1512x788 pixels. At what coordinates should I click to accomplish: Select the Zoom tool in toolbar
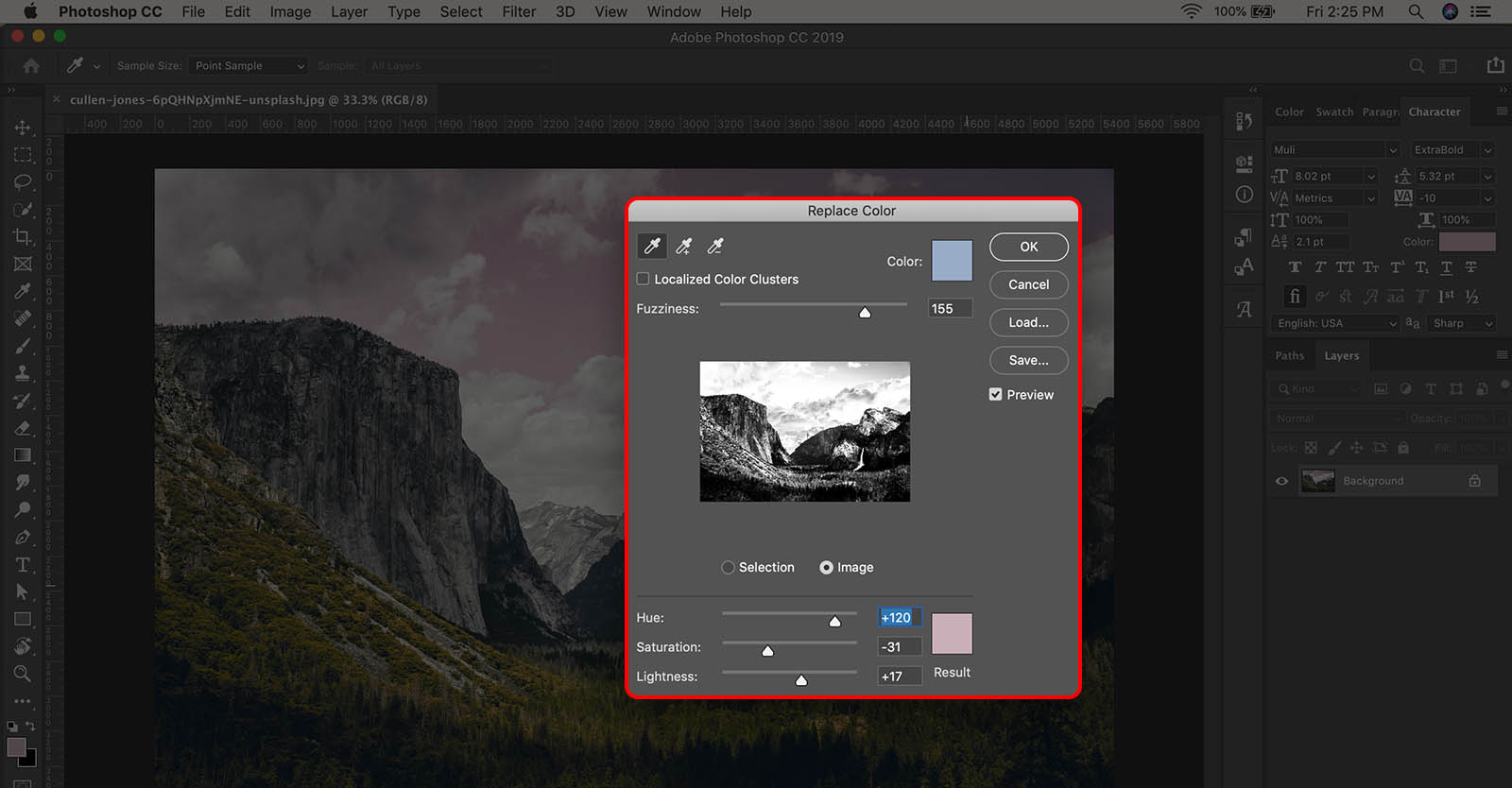pyautogui.click(x=23, y=674)
